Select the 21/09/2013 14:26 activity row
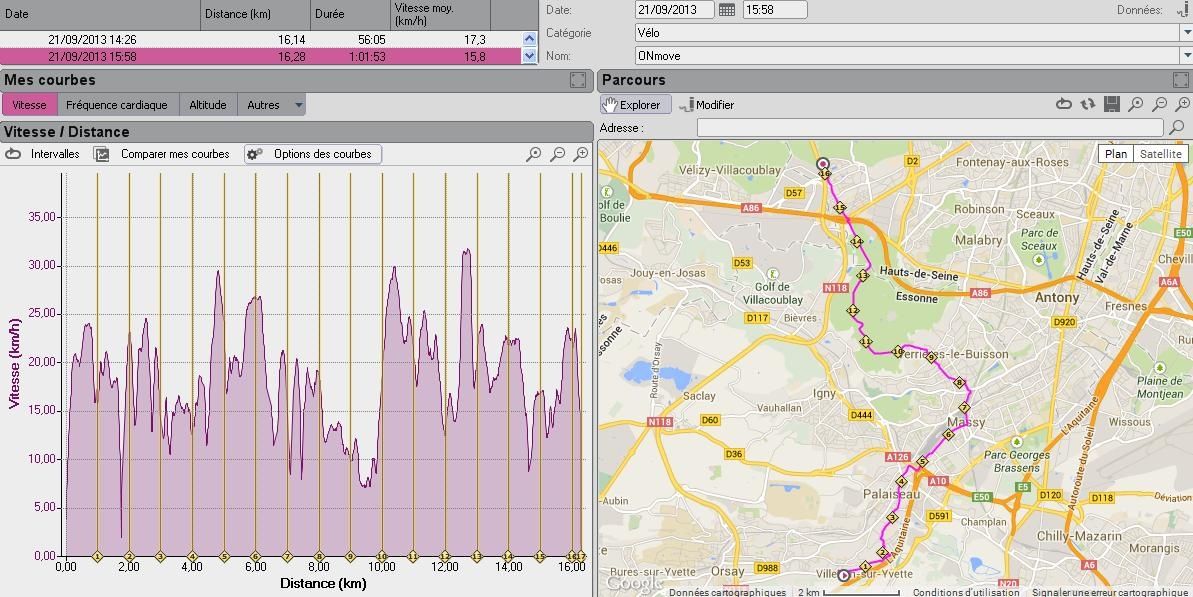This screenshot has height=597, width=1193. pos(261,39)
